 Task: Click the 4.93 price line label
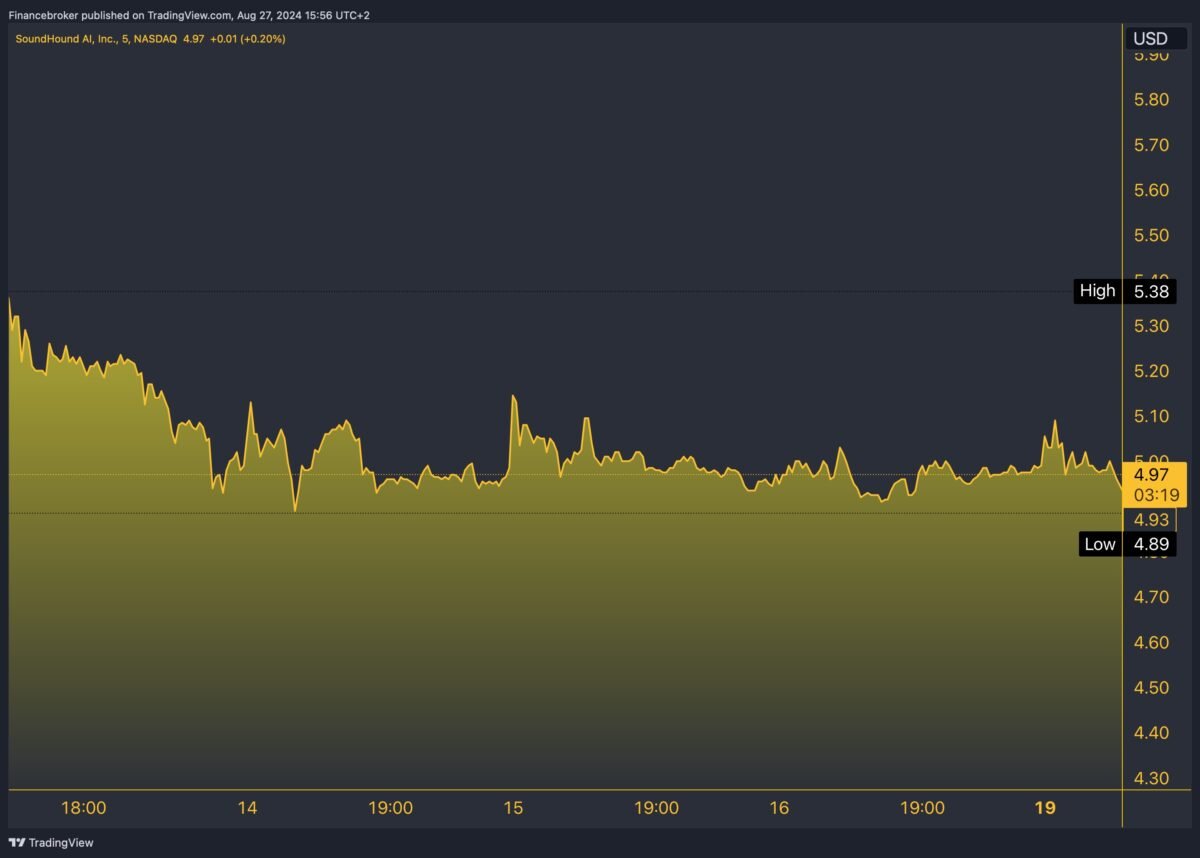(x=1150, y=520)
